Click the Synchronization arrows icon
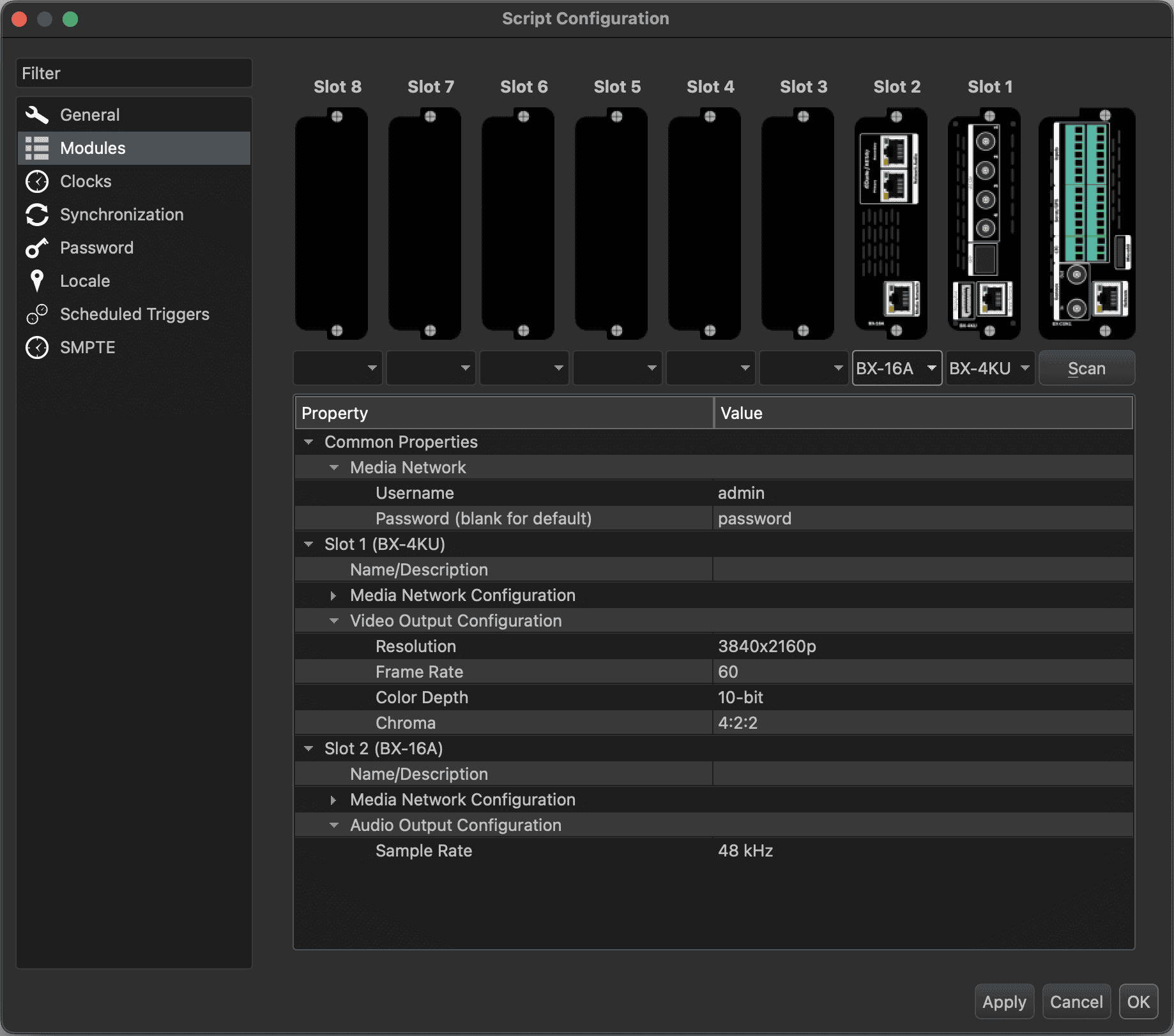This screenshot has width=1174, height=1036. (37, 215)
